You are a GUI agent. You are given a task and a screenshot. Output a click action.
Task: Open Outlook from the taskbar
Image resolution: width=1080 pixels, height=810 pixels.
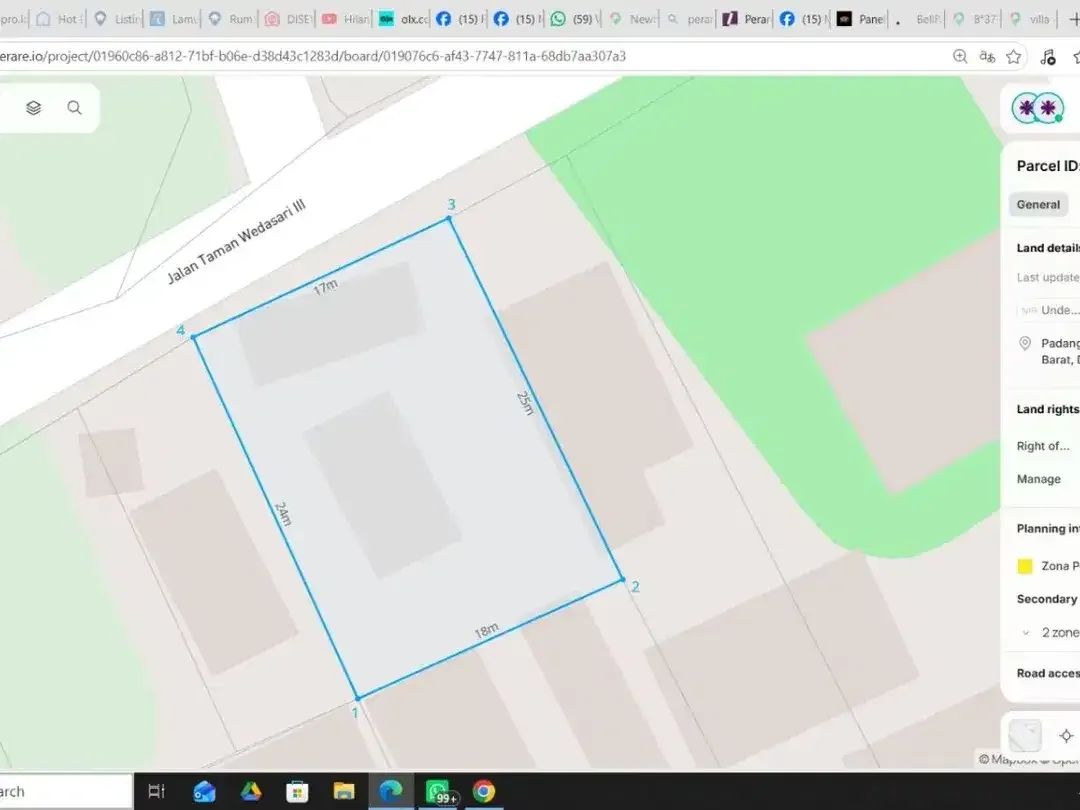(x=205, y=791)
